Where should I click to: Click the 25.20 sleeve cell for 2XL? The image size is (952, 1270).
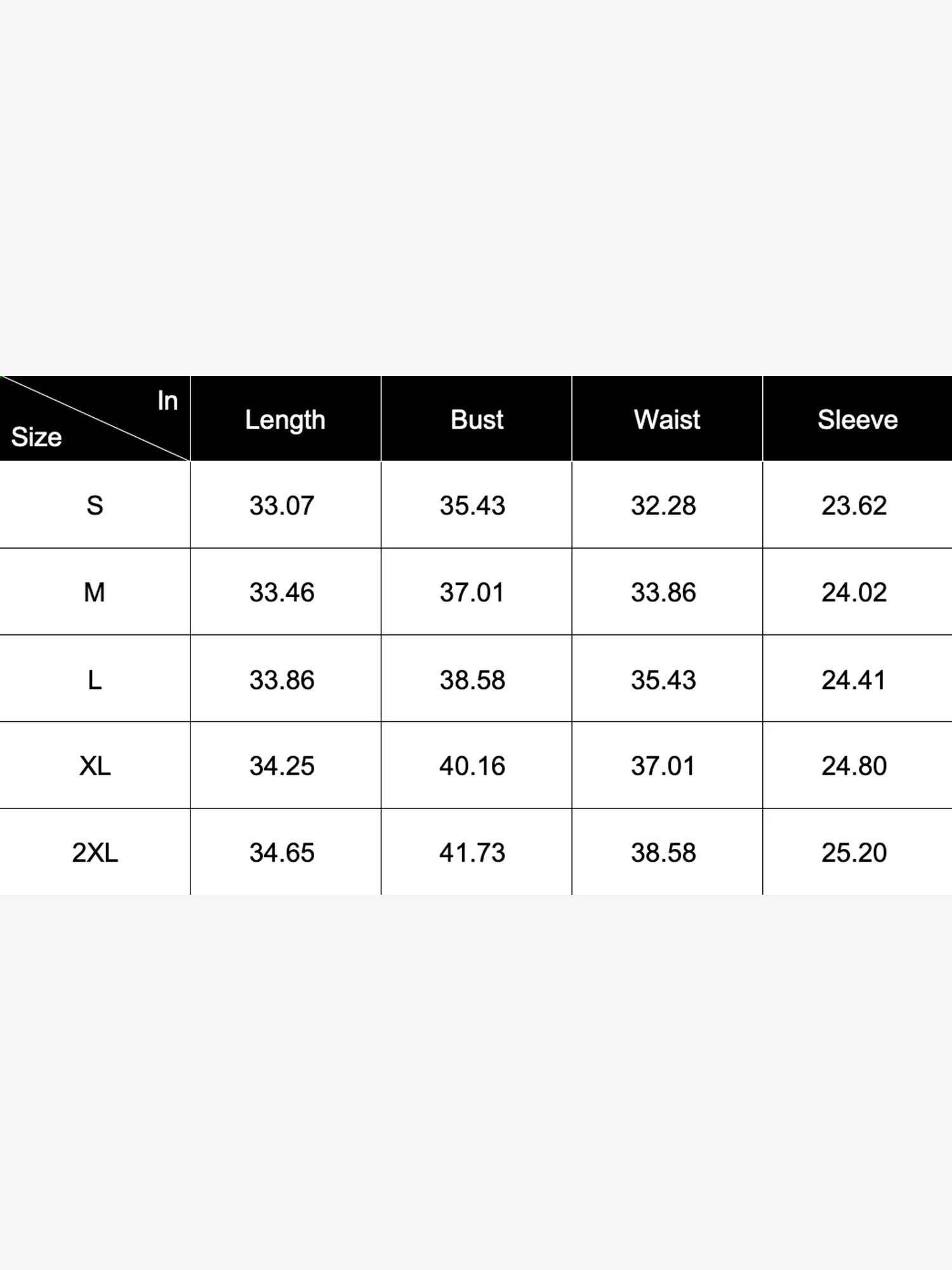pyautogui.click(x=854, y=852)
